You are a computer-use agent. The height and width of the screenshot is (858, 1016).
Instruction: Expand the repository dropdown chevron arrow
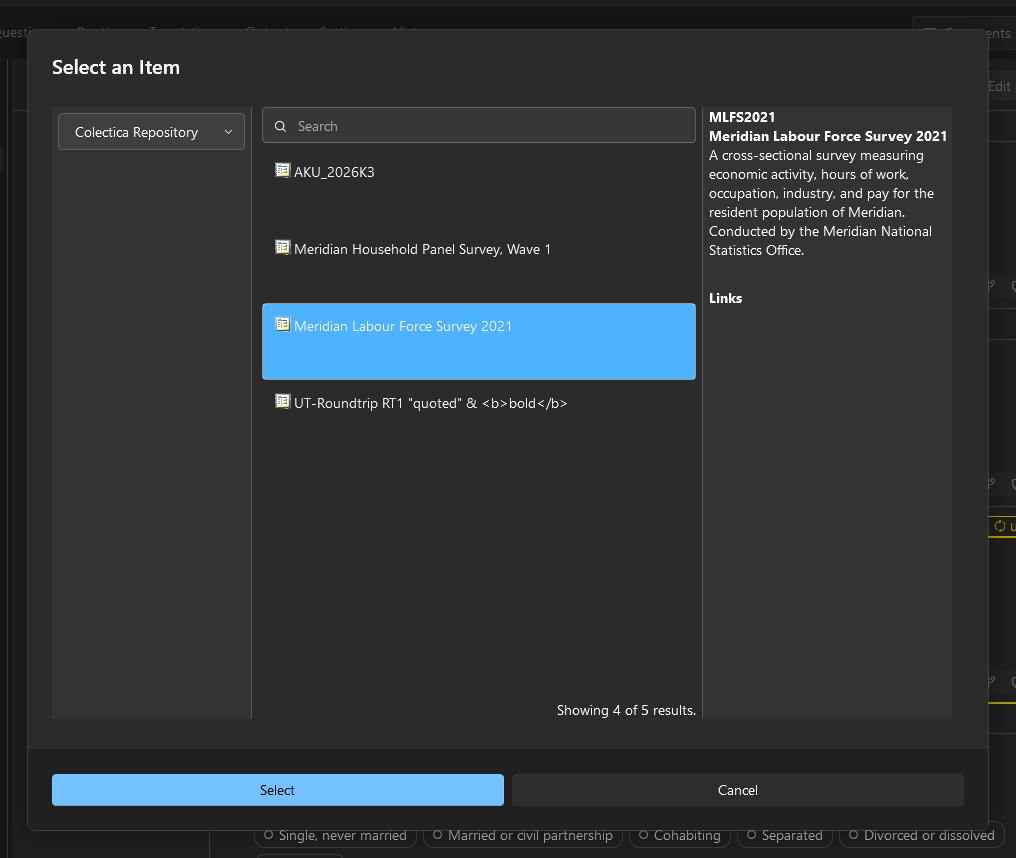[228, 132]
